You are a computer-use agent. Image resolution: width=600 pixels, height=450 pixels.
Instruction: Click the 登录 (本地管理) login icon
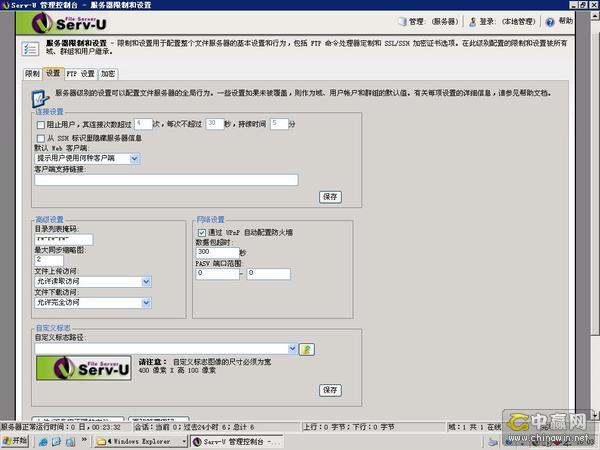click(471, 20)
